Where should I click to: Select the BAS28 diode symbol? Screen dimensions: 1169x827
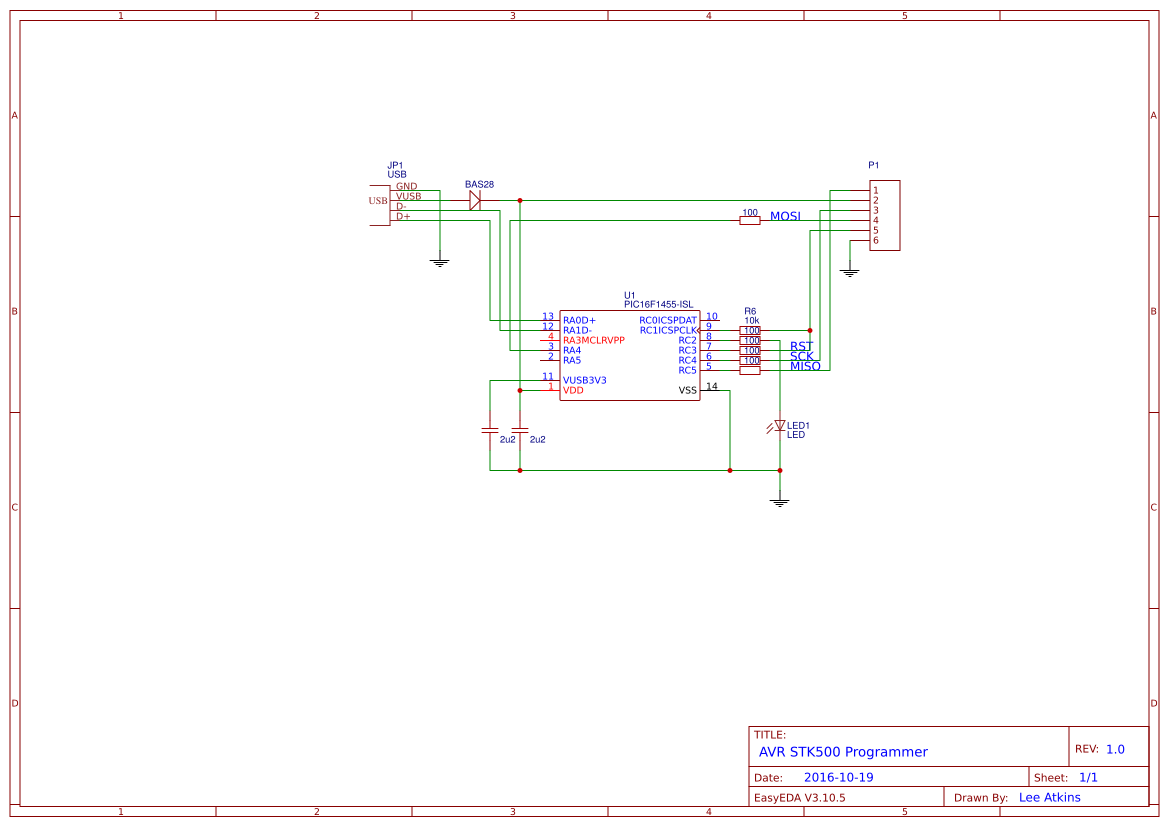474,199
